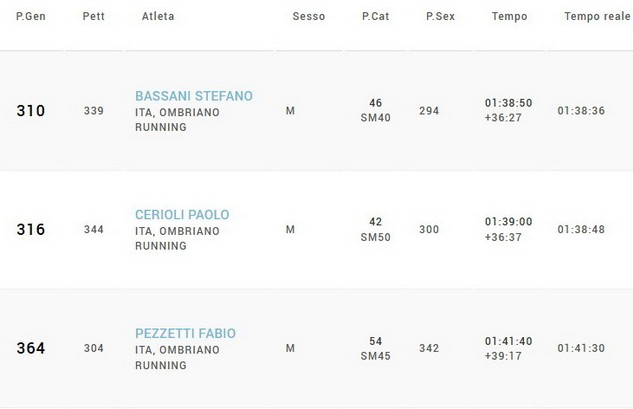Click bib number 339
This screenshot has height=409, width=633.
(94, 111)
